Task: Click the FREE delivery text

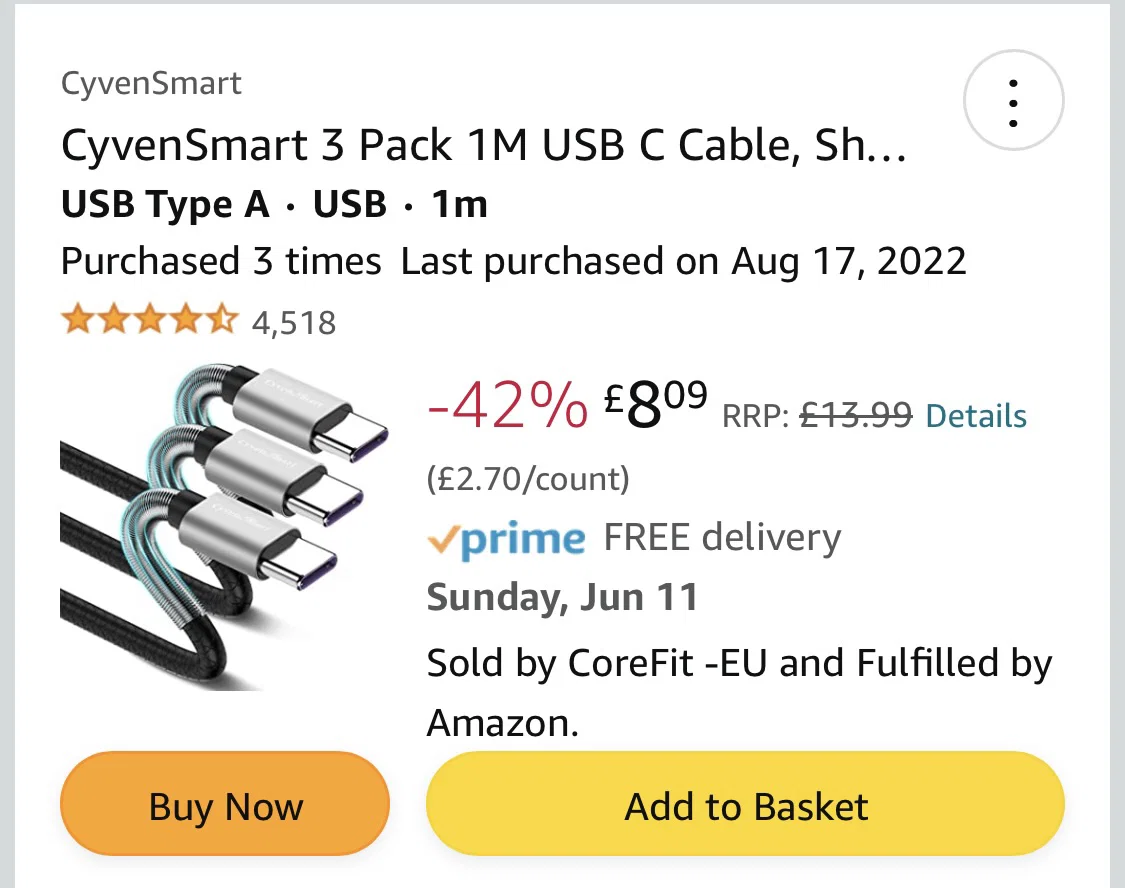Action: (x=722, y=538)
